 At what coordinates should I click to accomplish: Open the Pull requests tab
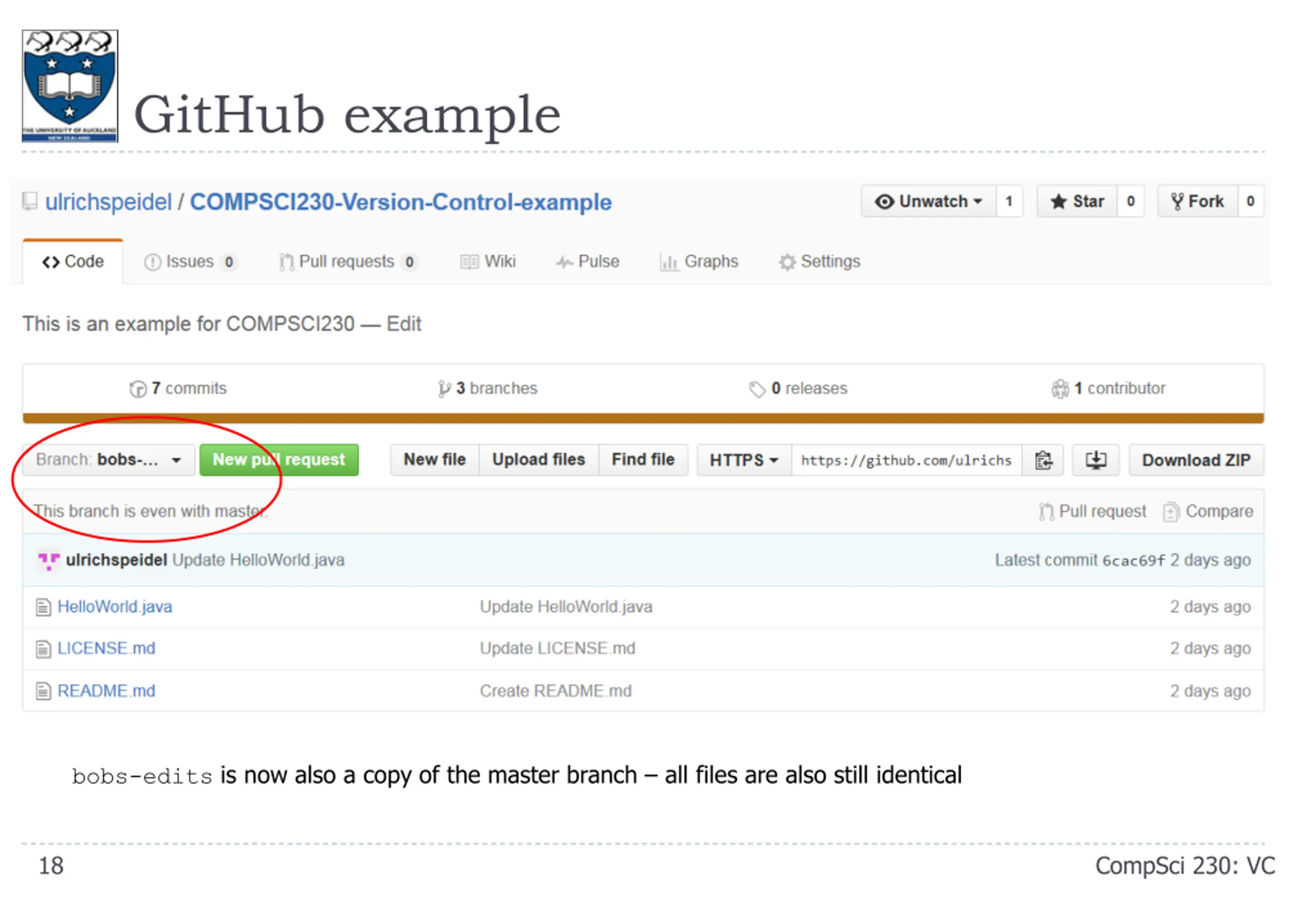(348, 262)
